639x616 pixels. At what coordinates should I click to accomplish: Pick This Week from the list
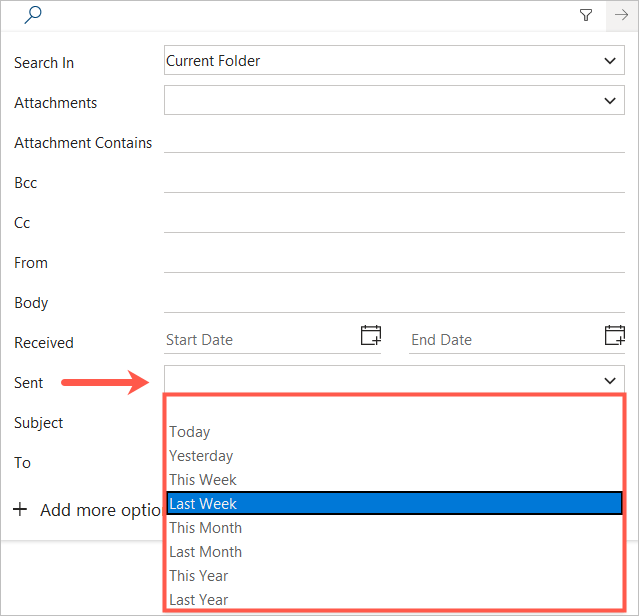click(203, 480)
